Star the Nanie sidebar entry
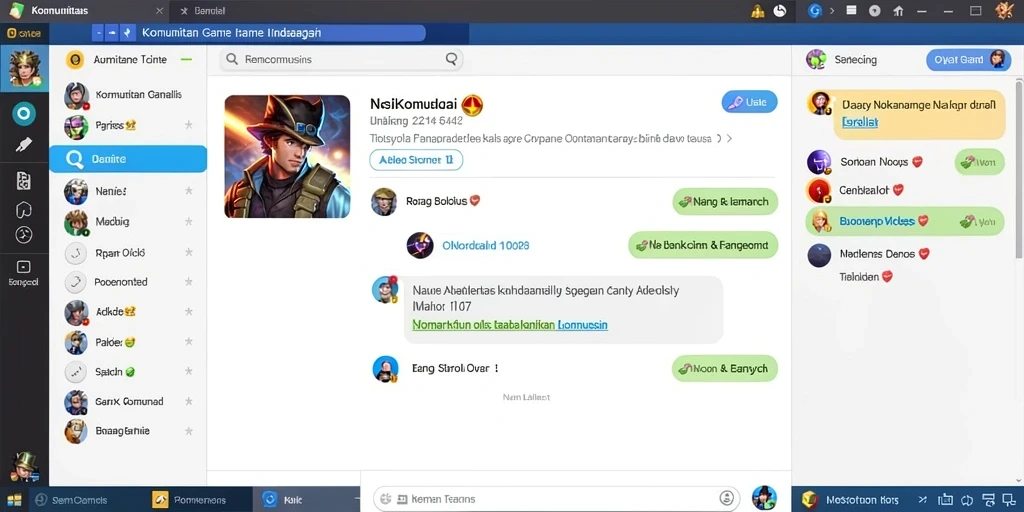1024x512 pixels. pyautogui.click(x=189, y=191)
